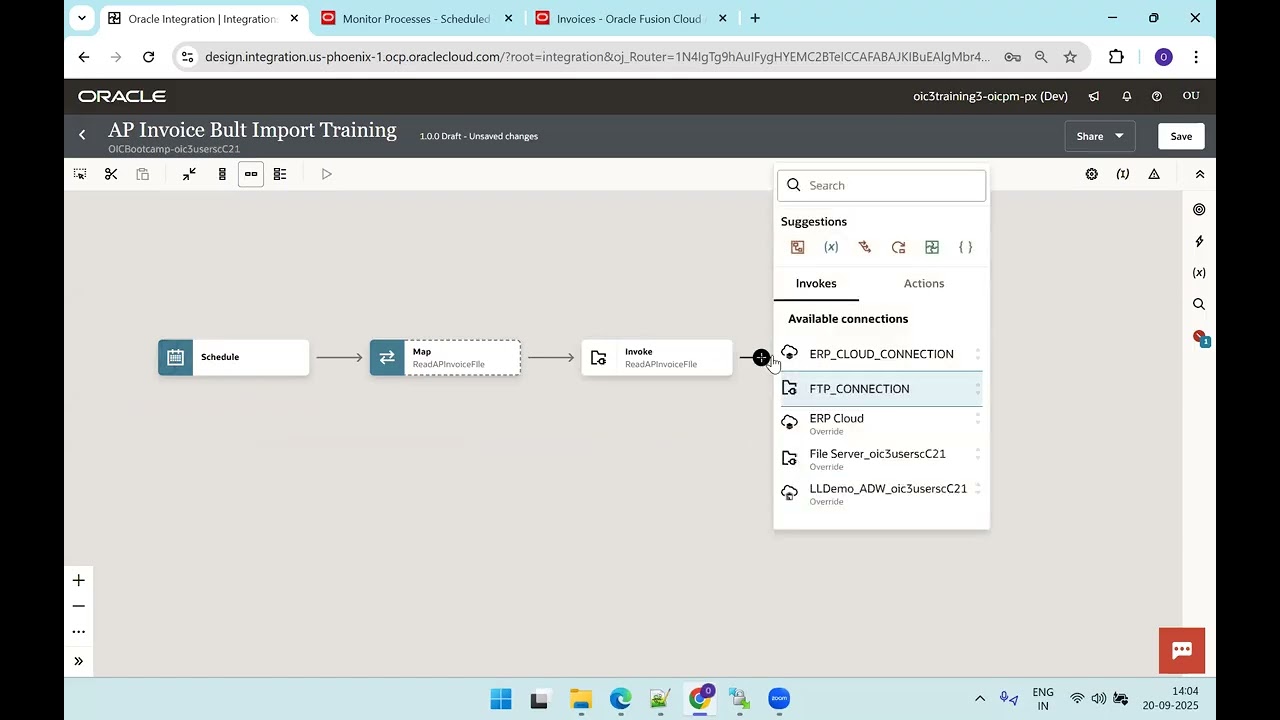Switch to the Actions tab
Image resolution: width=1280 pixels, height=720 pixels.
924,283
